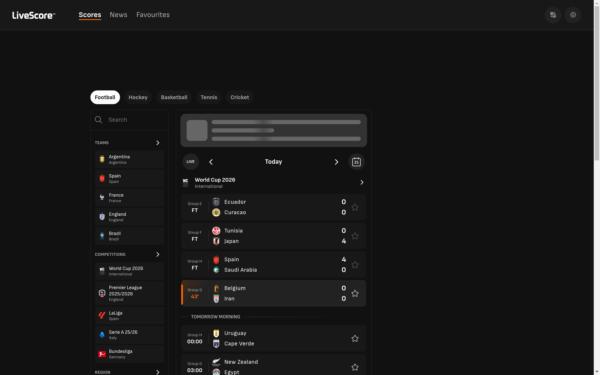Viewport: 600px width, 375px height.
Task: Open the LaLiga competition link
Action: (x=129, y=315)
